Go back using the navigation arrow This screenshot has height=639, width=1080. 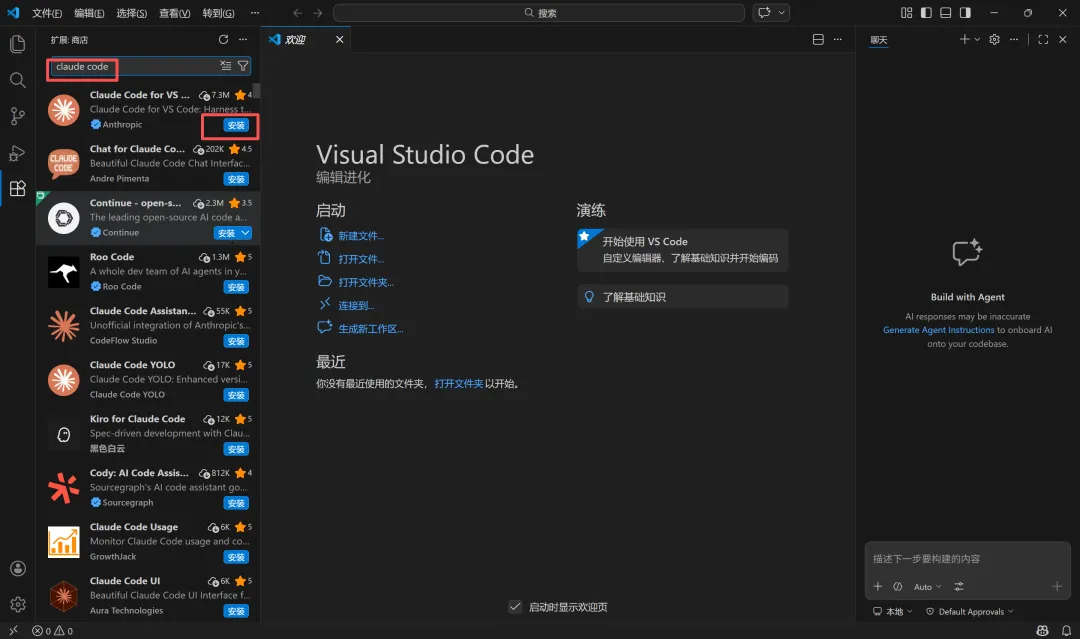click(x=298, y=12)
